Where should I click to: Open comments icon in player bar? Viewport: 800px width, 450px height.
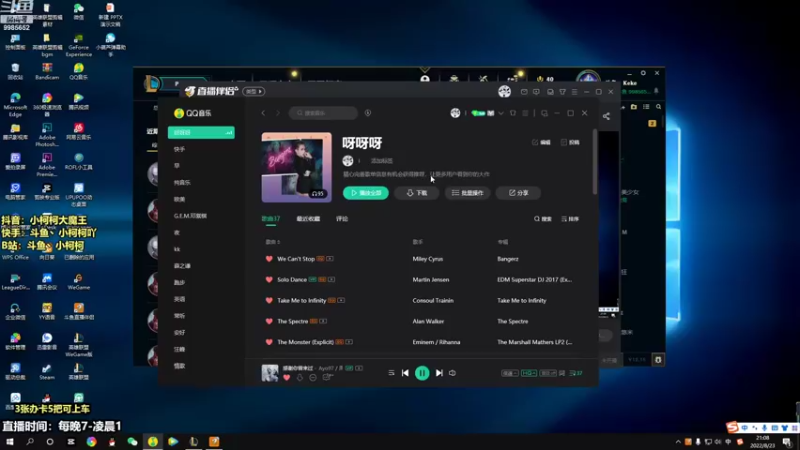pos(327,378)
